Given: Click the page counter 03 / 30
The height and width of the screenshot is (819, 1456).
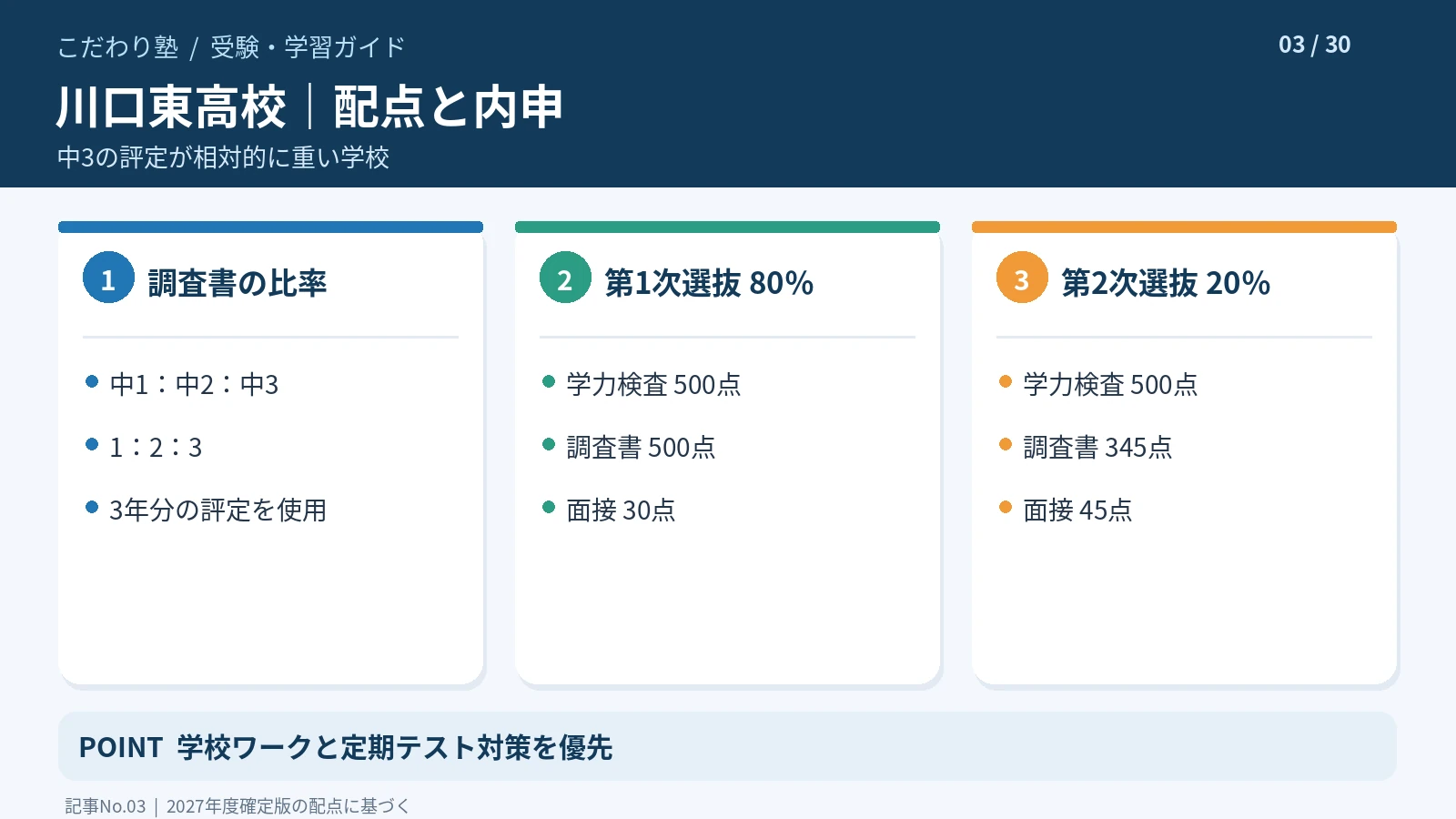Looking at the screenshot, I should (1314, 45).
